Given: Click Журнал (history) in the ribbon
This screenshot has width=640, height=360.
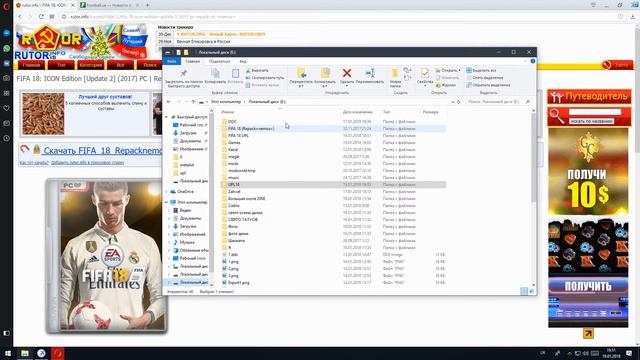Looking at the screenshot, I should tap(446, 85).
